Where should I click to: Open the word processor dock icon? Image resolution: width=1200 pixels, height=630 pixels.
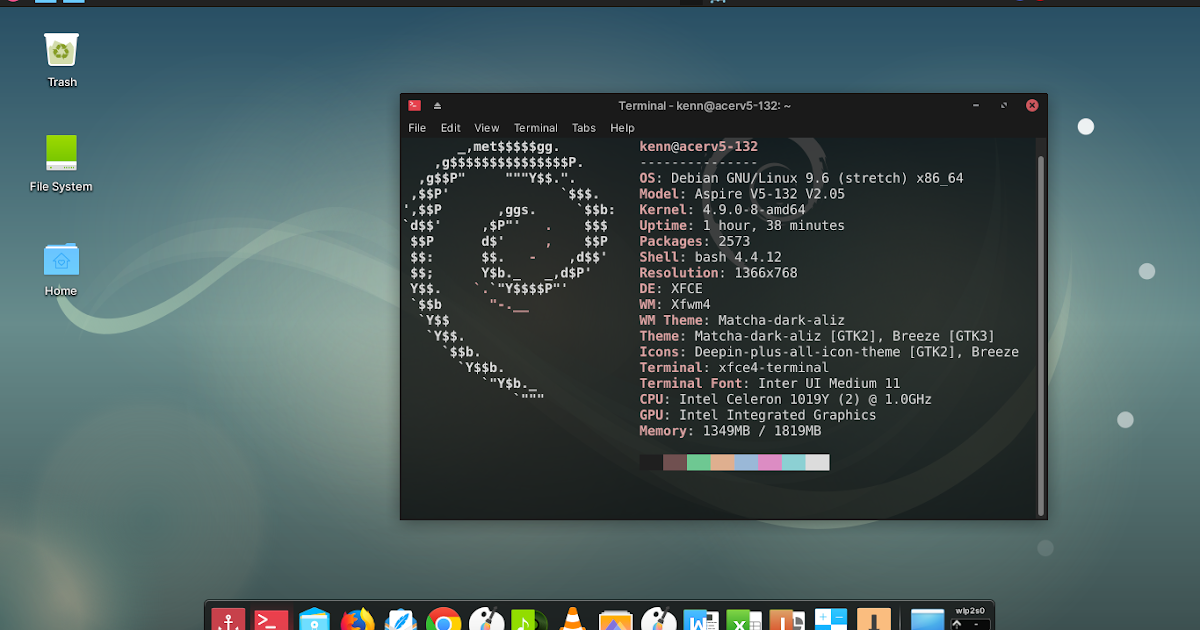(700, 620)
